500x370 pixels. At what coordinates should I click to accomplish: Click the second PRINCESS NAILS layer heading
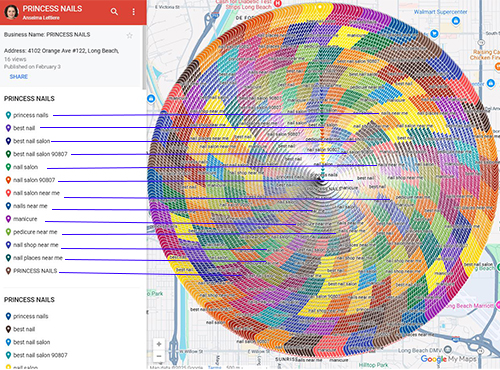tap(29, 300)
